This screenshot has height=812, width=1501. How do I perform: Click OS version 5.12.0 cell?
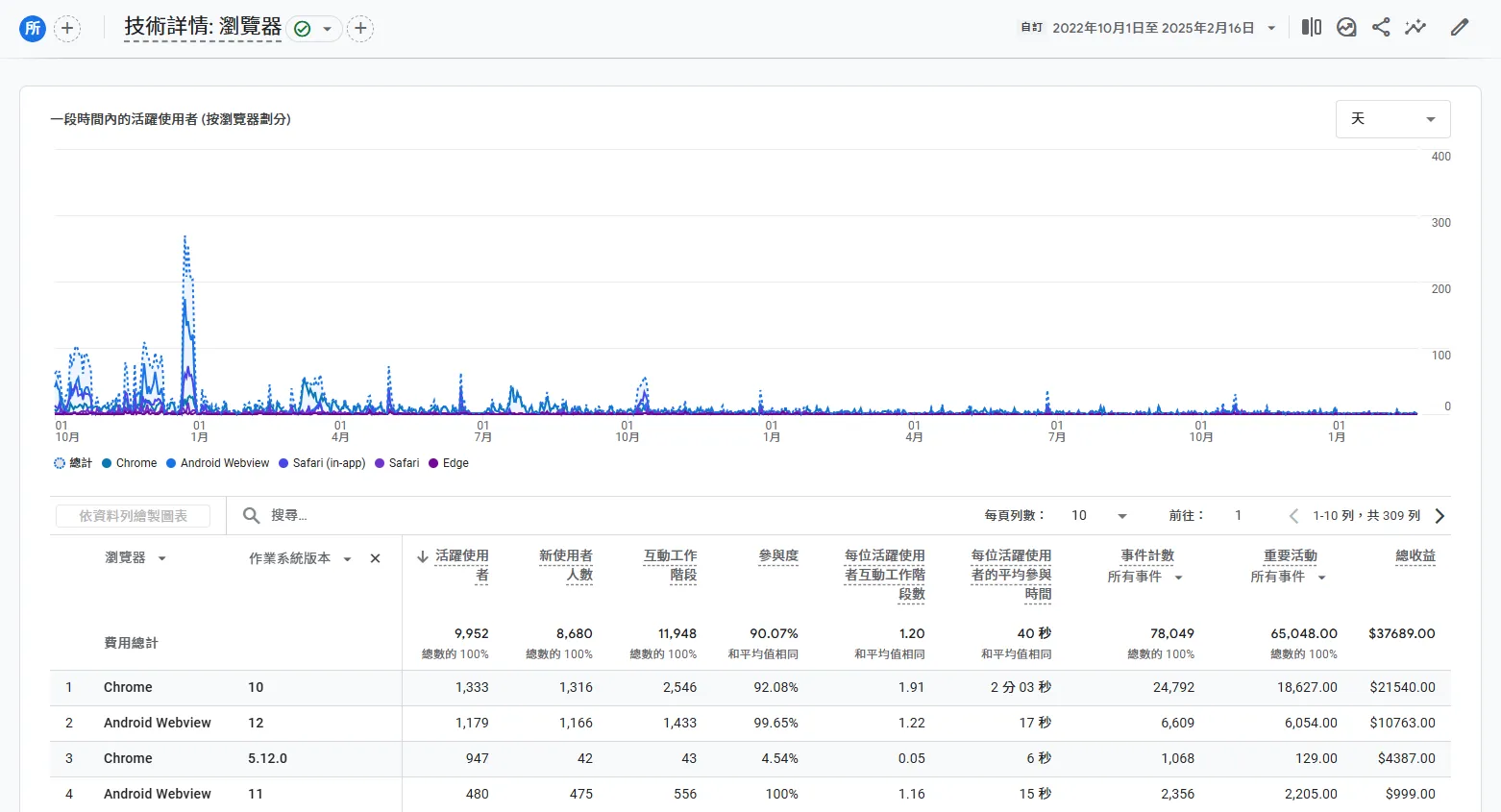point(267,758)
